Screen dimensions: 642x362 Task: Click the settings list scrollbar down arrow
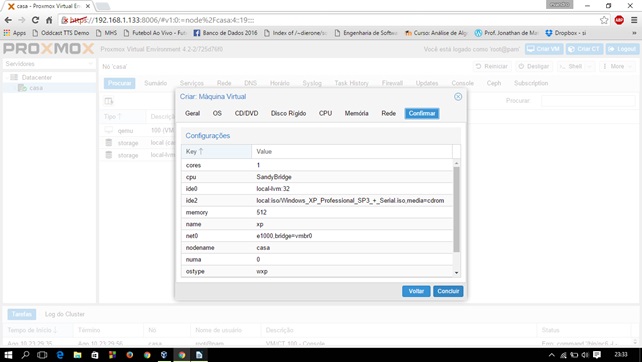[457, 273]
